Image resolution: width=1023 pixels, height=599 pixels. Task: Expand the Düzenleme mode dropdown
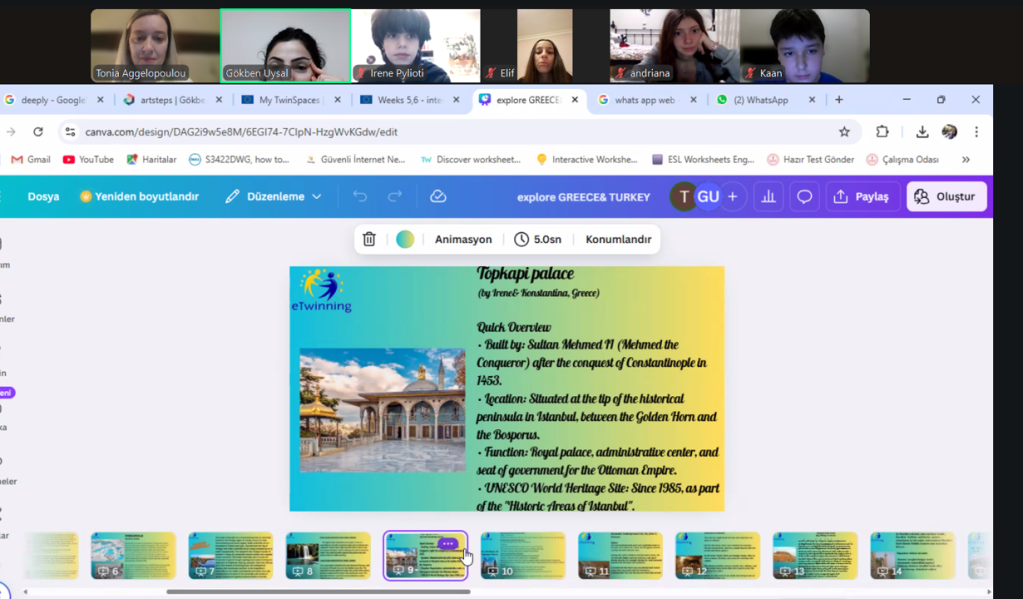click(x=274, y=197)
